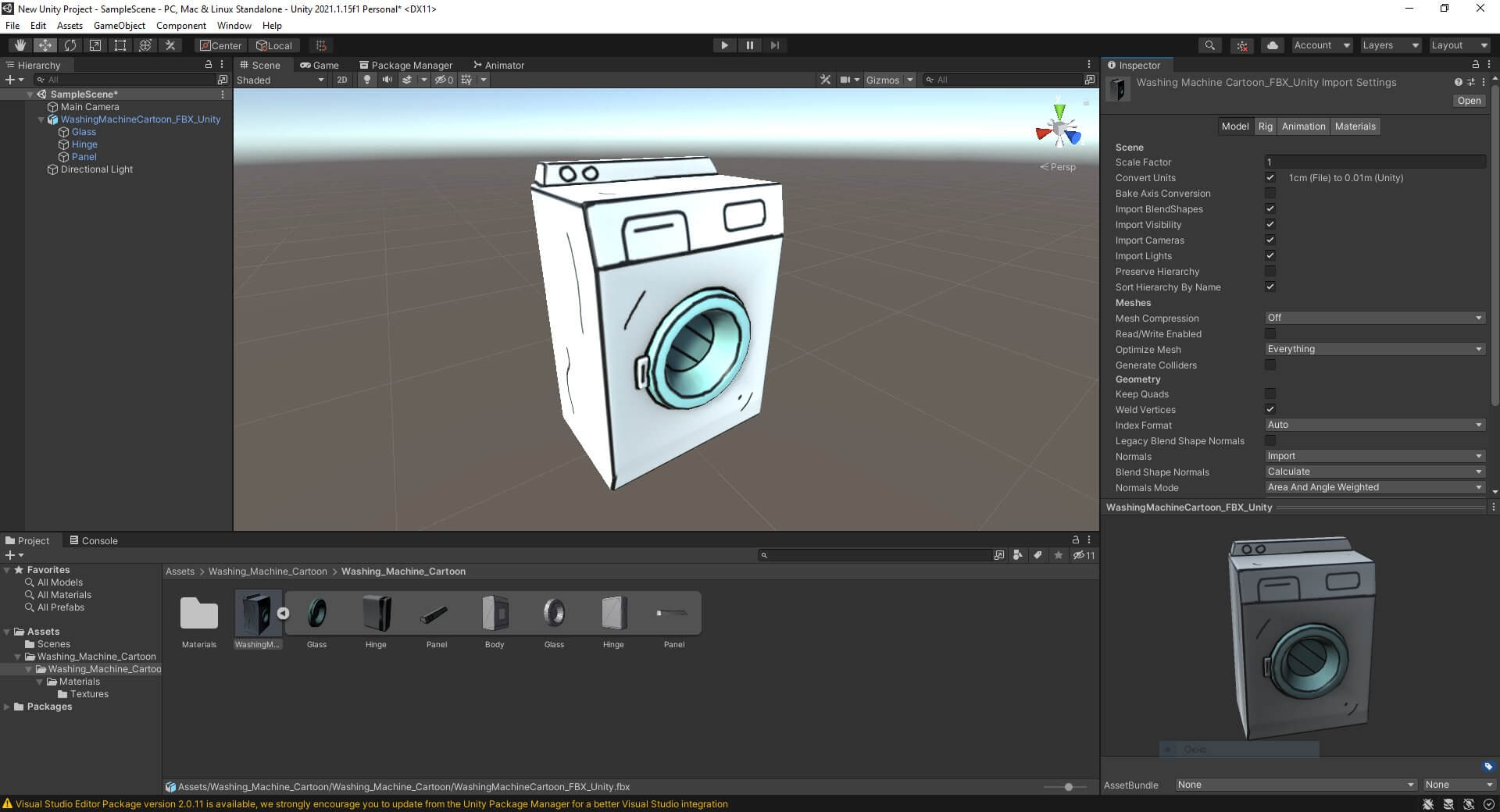Click the Pause button

(x=749, y=45)
